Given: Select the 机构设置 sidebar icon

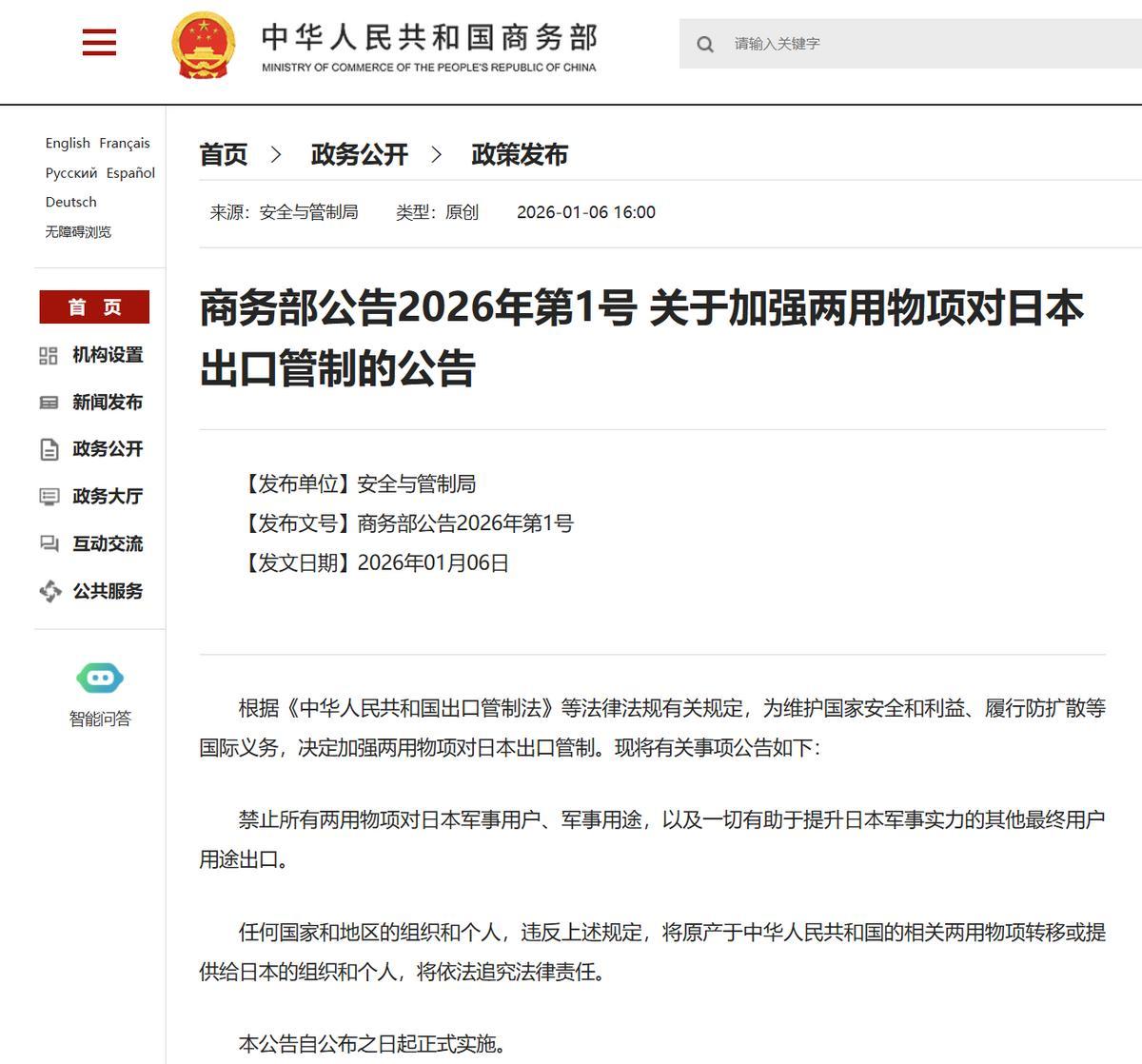Looking at the screenshot, I should [49, 355].
